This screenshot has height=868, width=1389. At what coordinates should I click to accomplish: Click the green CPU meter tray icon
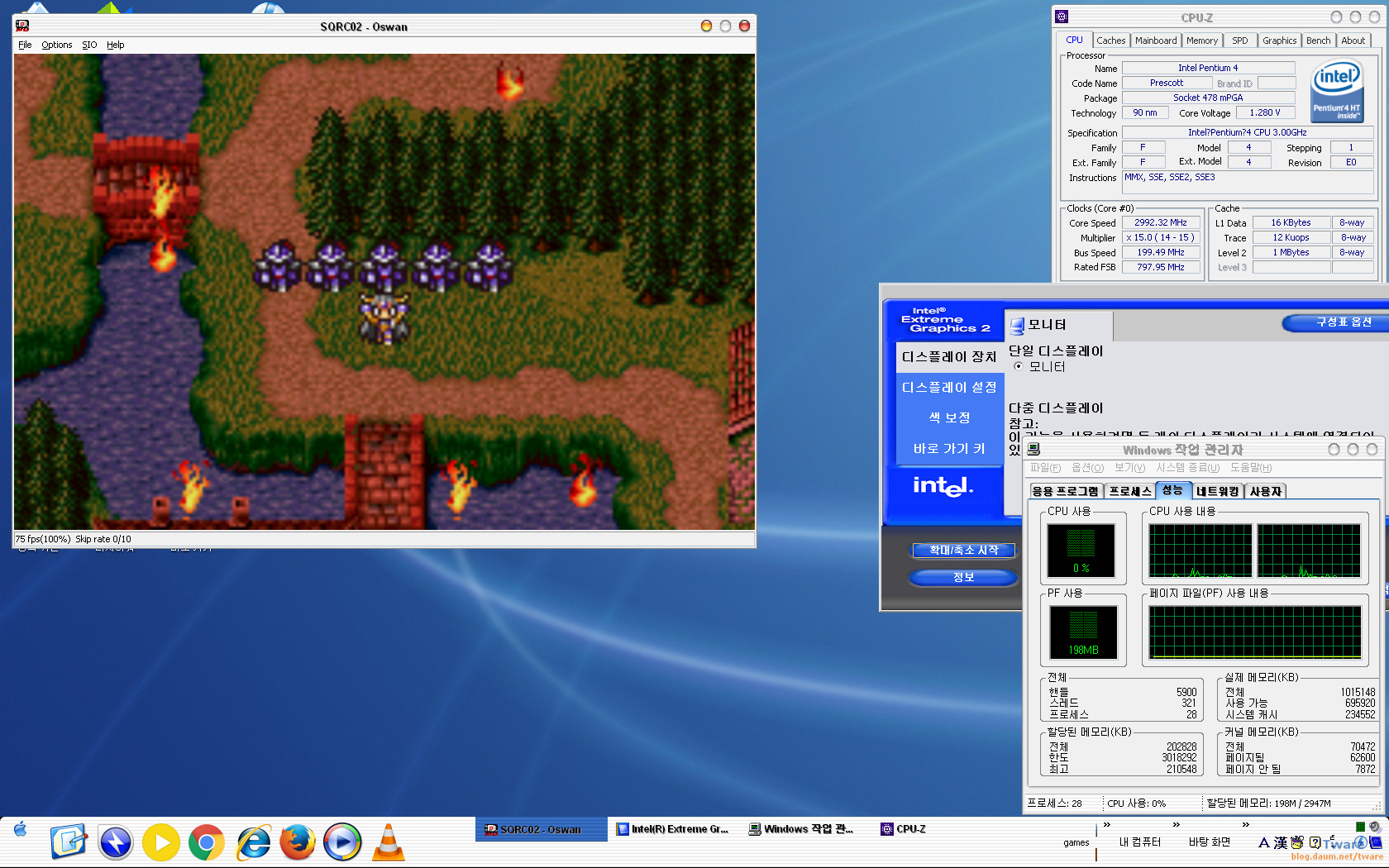click(x=1360, y=826)
